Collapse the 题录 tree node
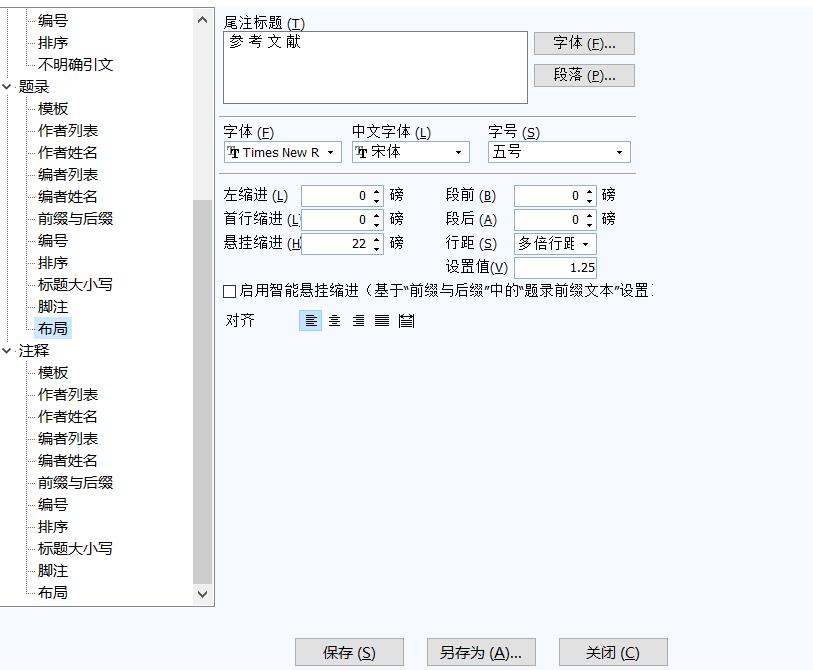This screenshot has height=670, width=813. 7,87
